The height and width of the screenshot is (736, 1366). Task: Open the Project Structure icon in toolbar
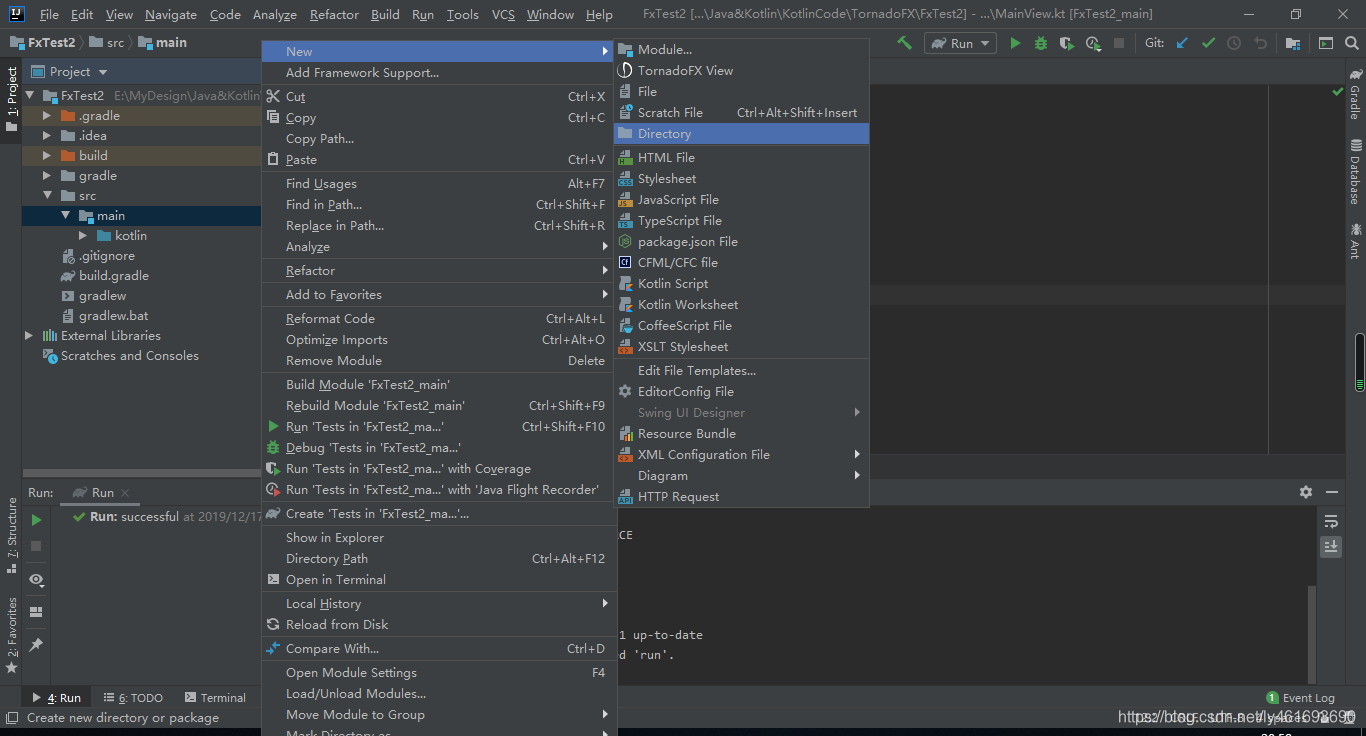tap(1293, 43)
